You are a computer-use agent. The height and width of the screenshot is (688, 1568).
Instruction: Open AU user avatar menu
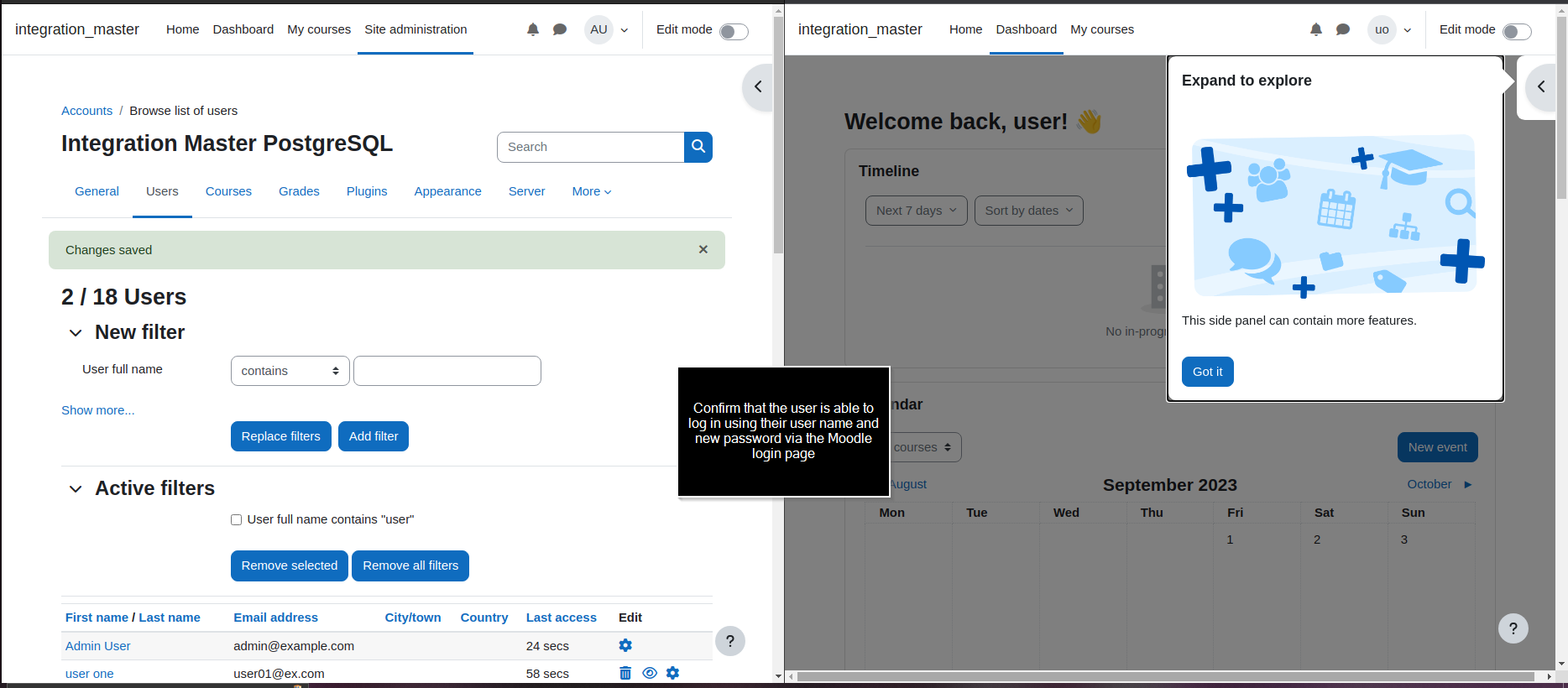coord(598,29)
